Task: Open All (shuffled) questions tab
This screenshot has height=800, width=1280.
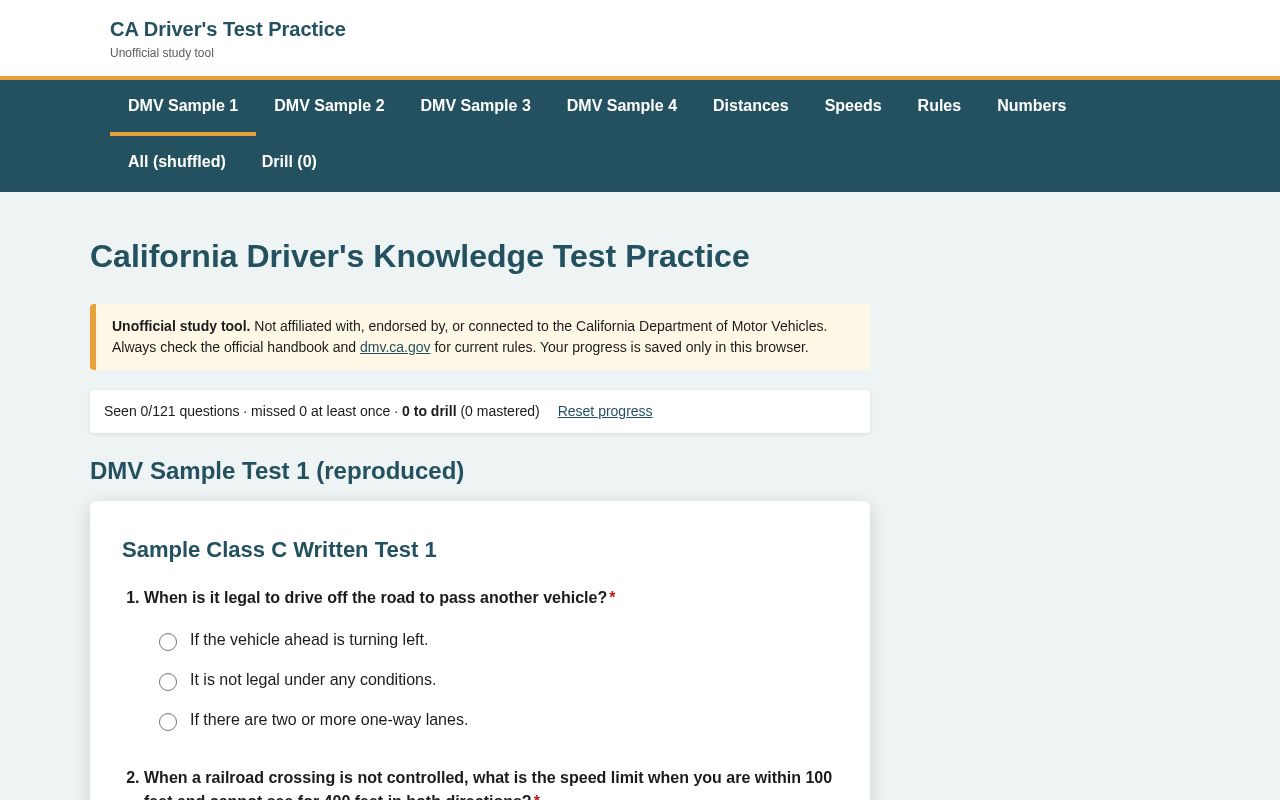Action: click(177, 162)
